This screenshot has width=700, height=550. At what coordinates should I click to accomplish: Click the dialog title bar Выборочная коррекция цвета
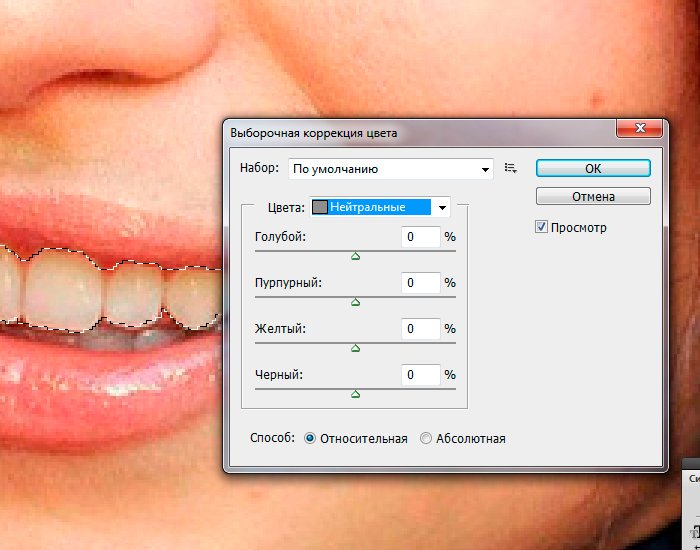(x=400, y=131)
